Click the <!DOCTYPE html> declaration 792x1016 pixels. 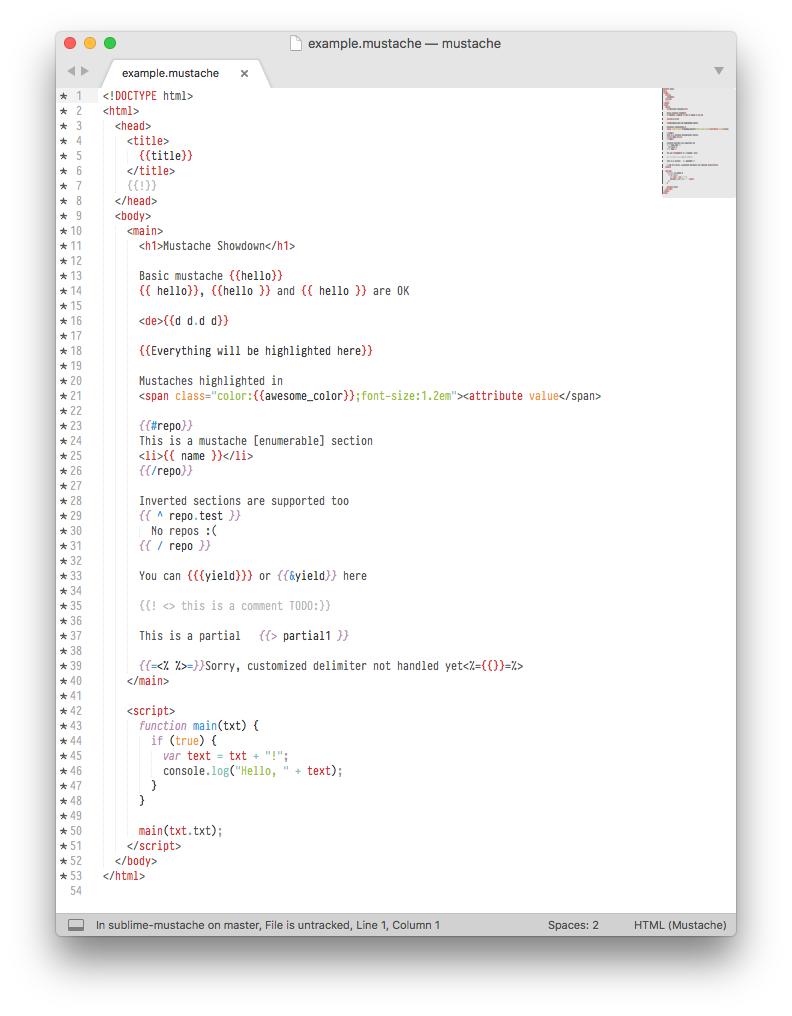[148, 96]
